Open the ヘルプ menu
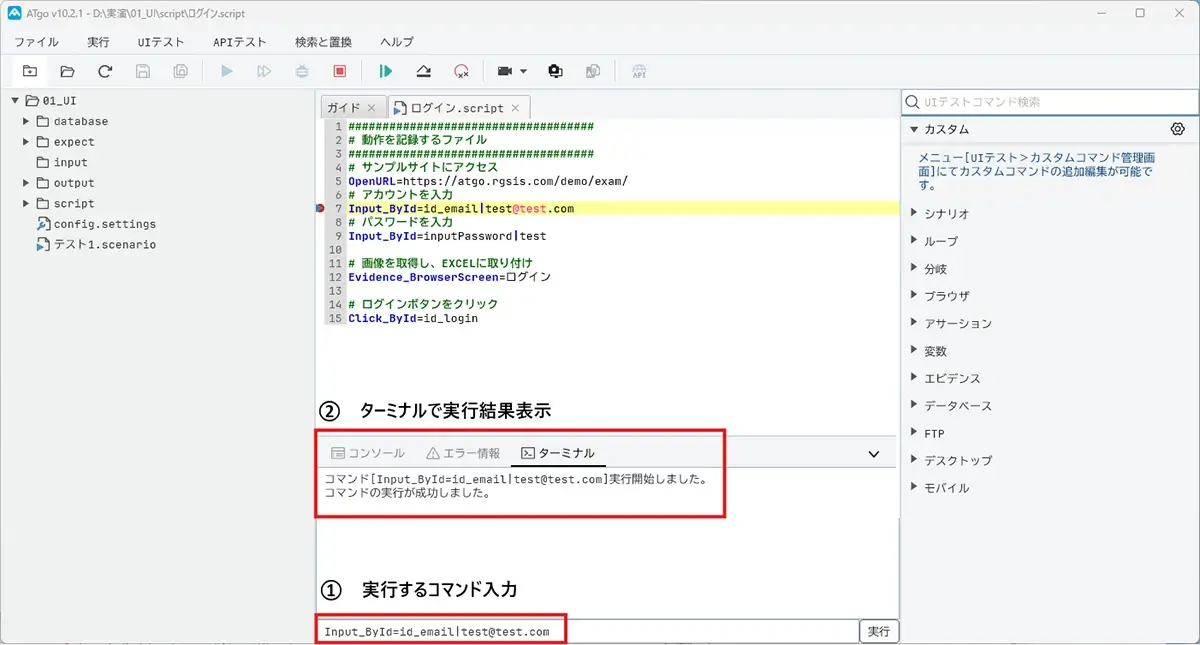1200x645 pixels. pyautogui.click(x=397, y=42)
